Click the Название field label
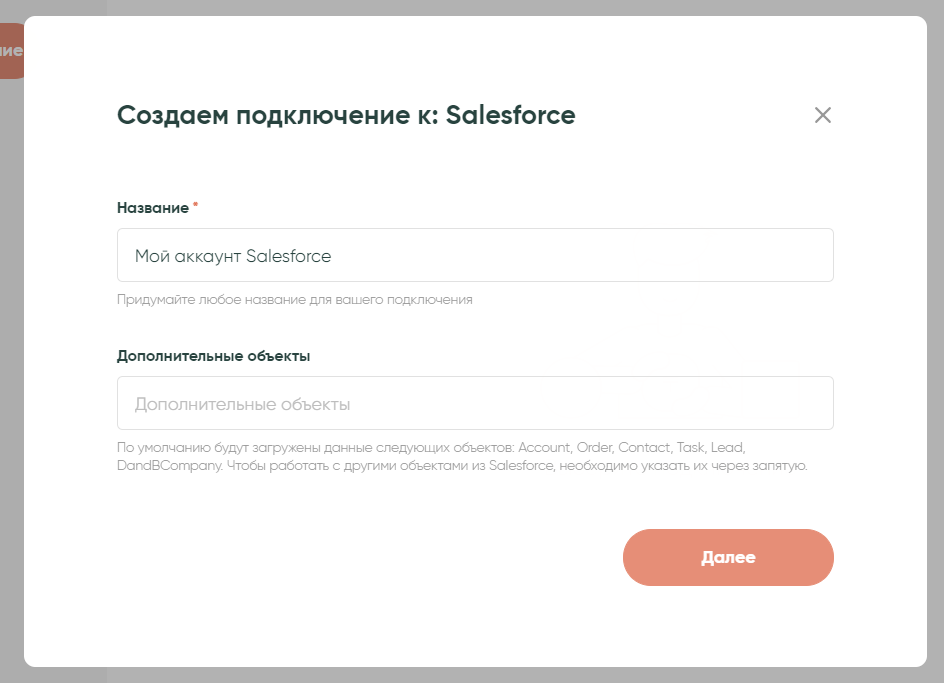 pyautogui.click(x=152, y=208)
